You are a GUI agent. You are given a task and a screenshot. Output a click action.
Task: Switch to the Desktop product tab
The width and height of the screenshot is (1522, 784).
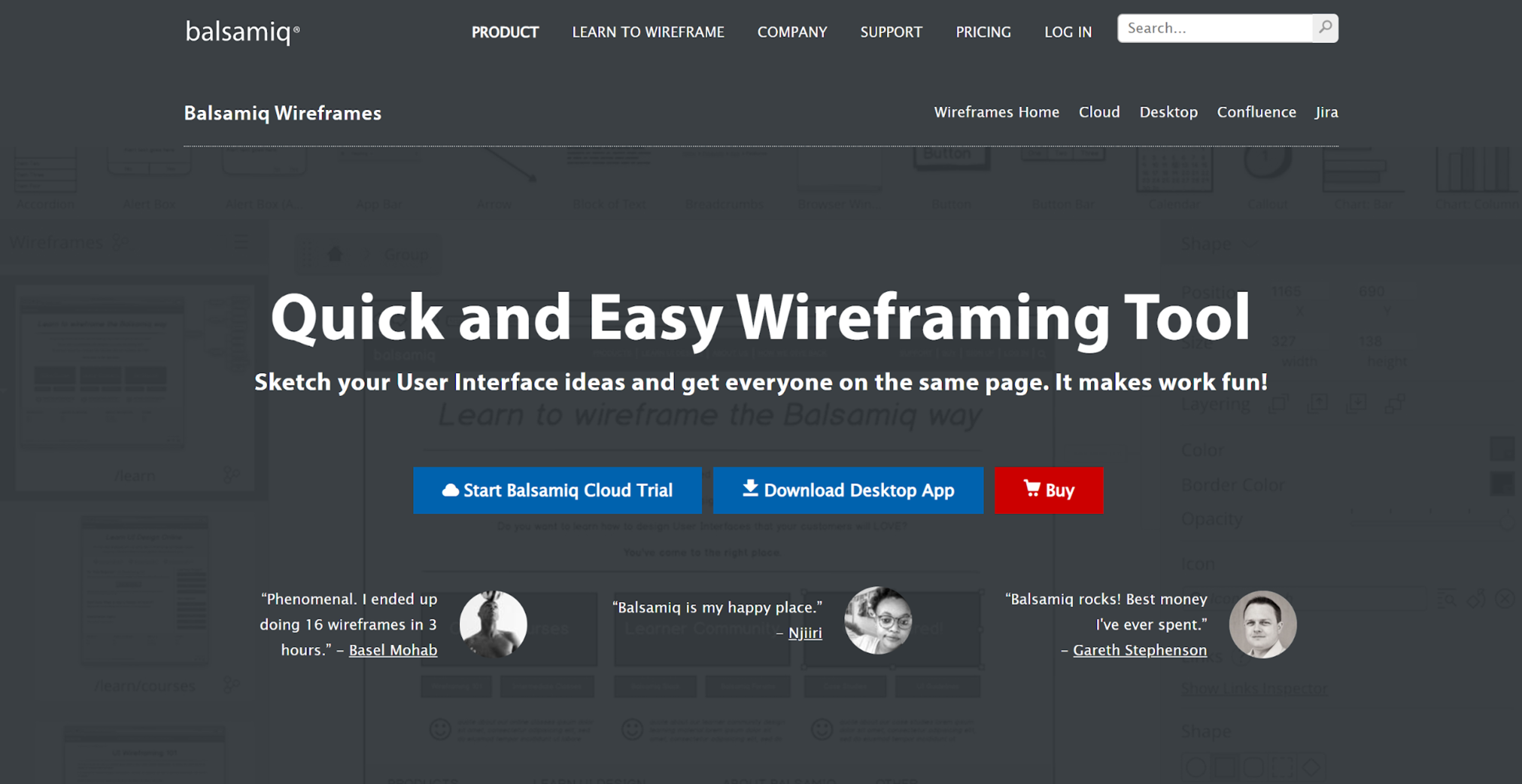1168,112
